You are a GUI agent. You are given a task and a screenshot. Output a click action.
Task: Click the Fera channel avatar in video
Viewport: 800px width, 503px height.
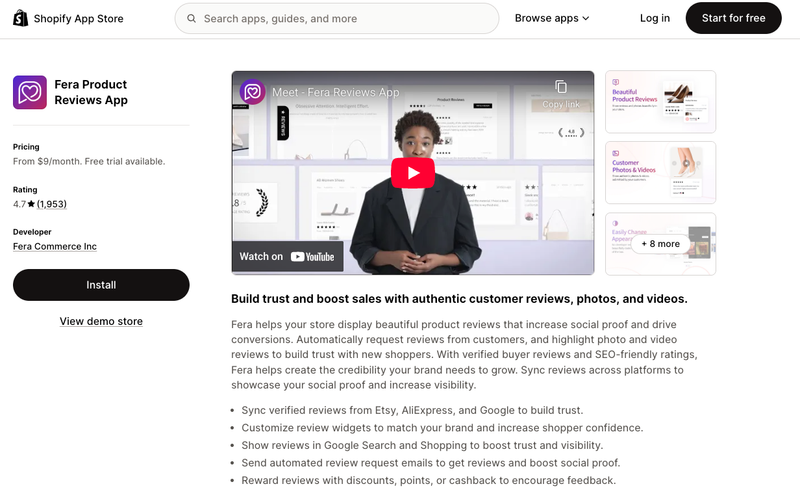pos(253,92)
